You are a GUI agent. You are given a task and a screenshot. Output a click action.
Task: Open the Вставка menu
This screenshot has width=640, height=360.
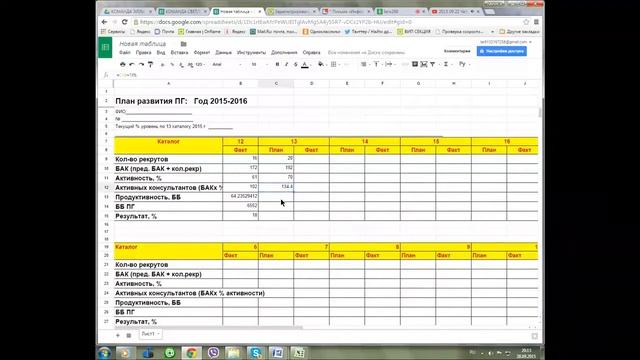[180, 53]
